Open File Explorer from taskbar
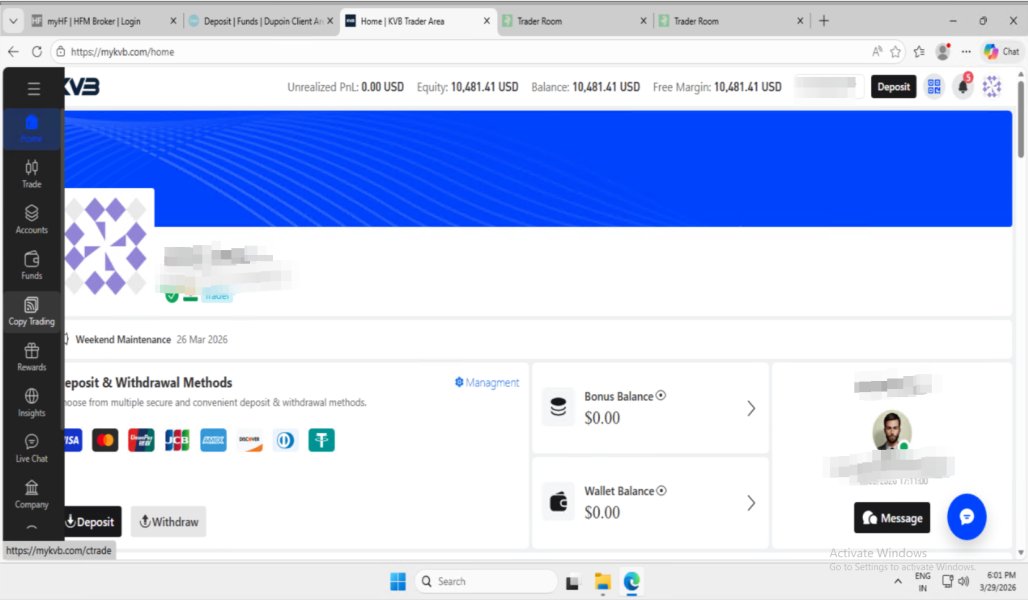Screen dimensions: 1028x600 click(x=603, y=582)
